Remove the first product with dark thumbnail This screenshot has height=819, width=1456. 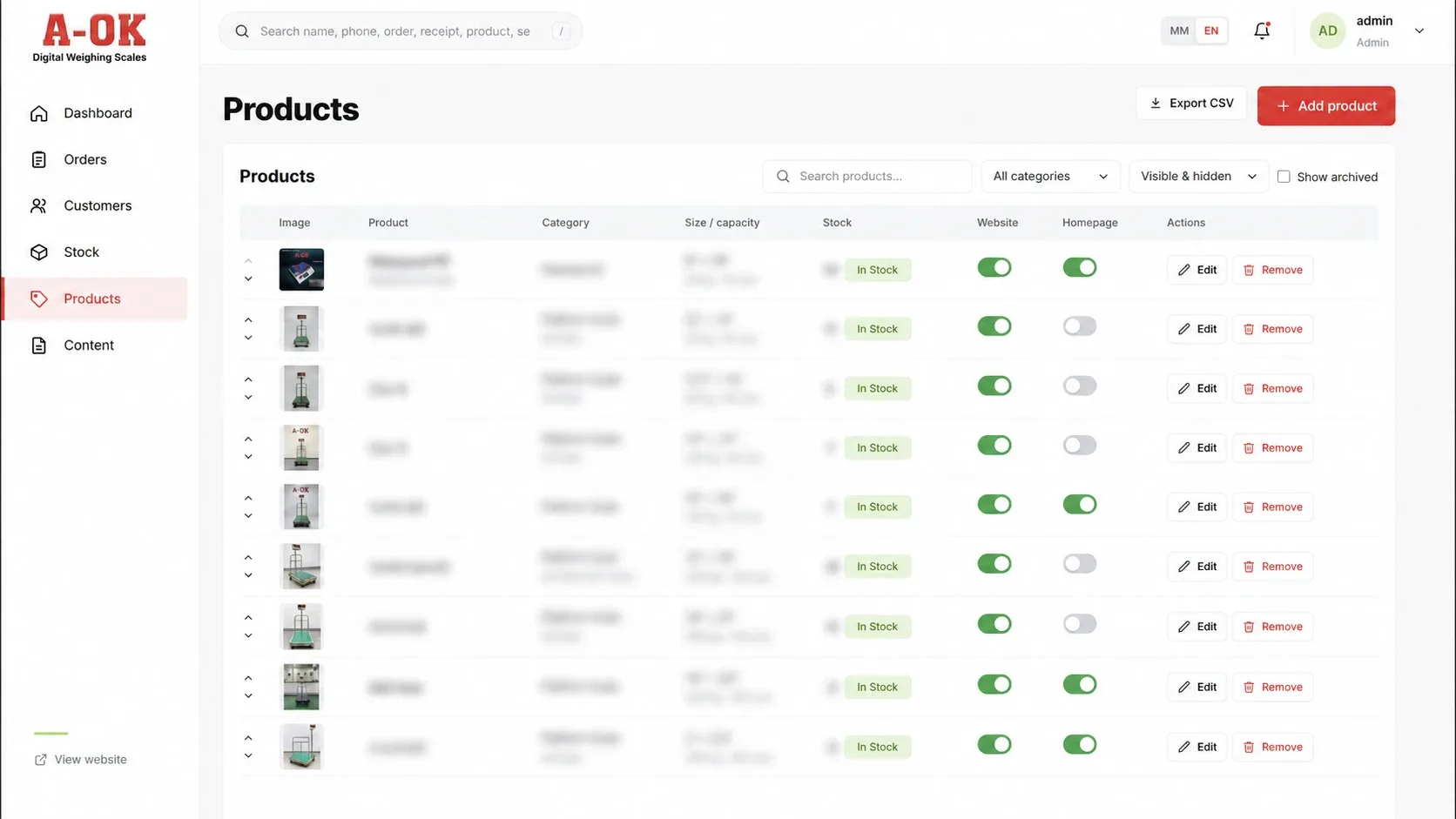tap(1272, 270)
